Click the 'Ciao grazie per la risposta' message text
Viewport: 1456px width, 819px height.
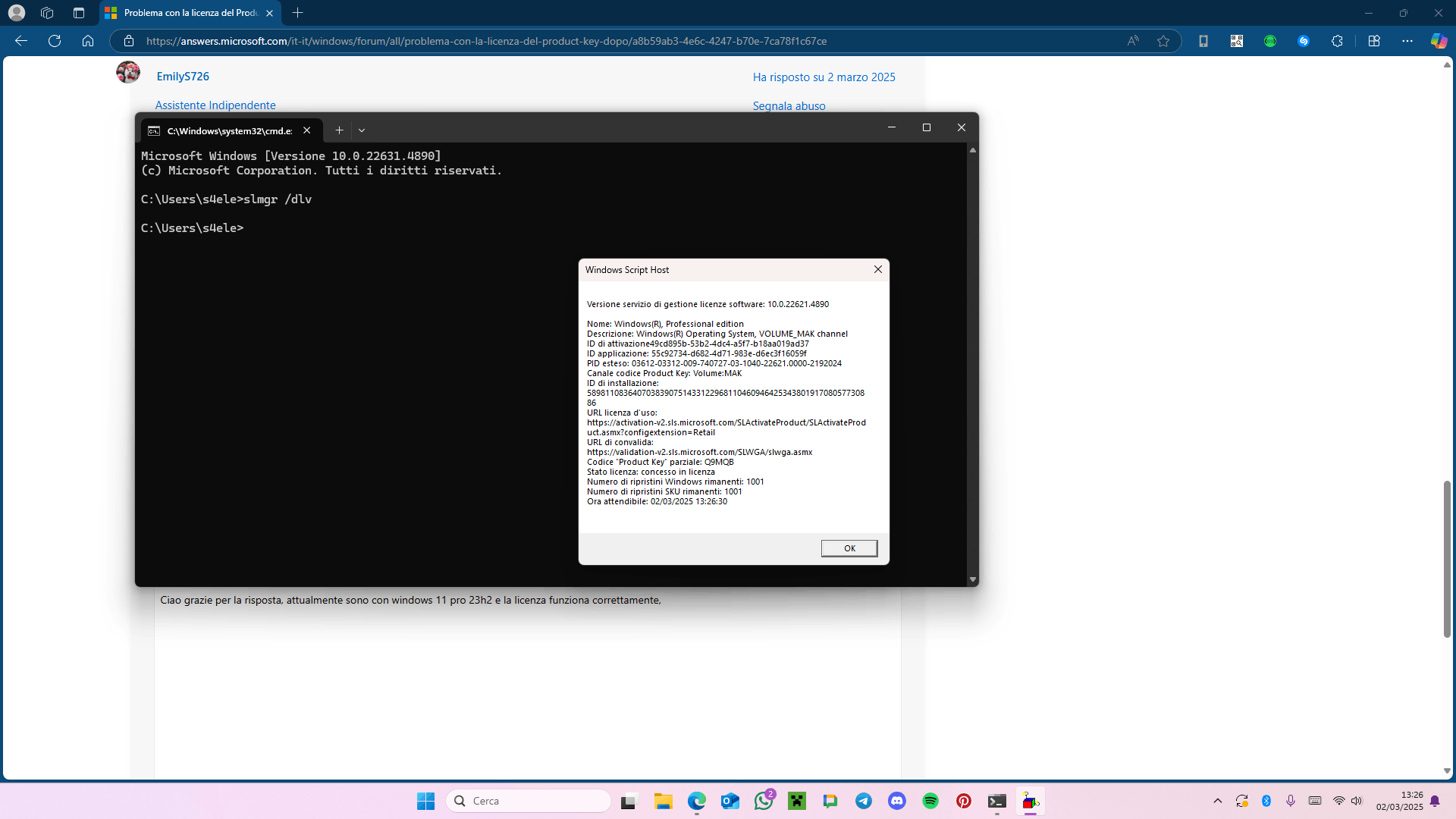[410, 600]
